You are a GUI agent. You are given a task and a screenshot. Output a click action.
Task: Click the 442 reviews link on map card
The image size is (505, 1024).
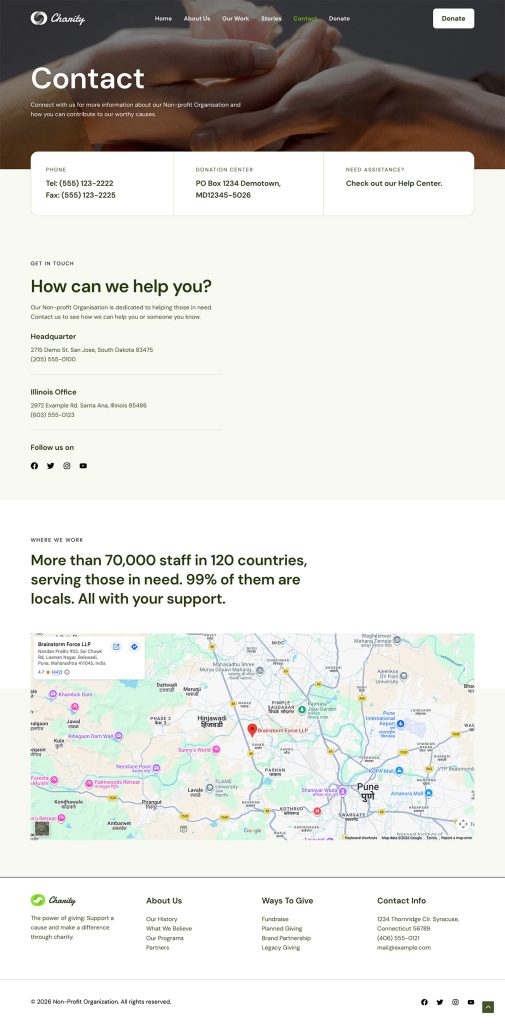click(57, 671)
